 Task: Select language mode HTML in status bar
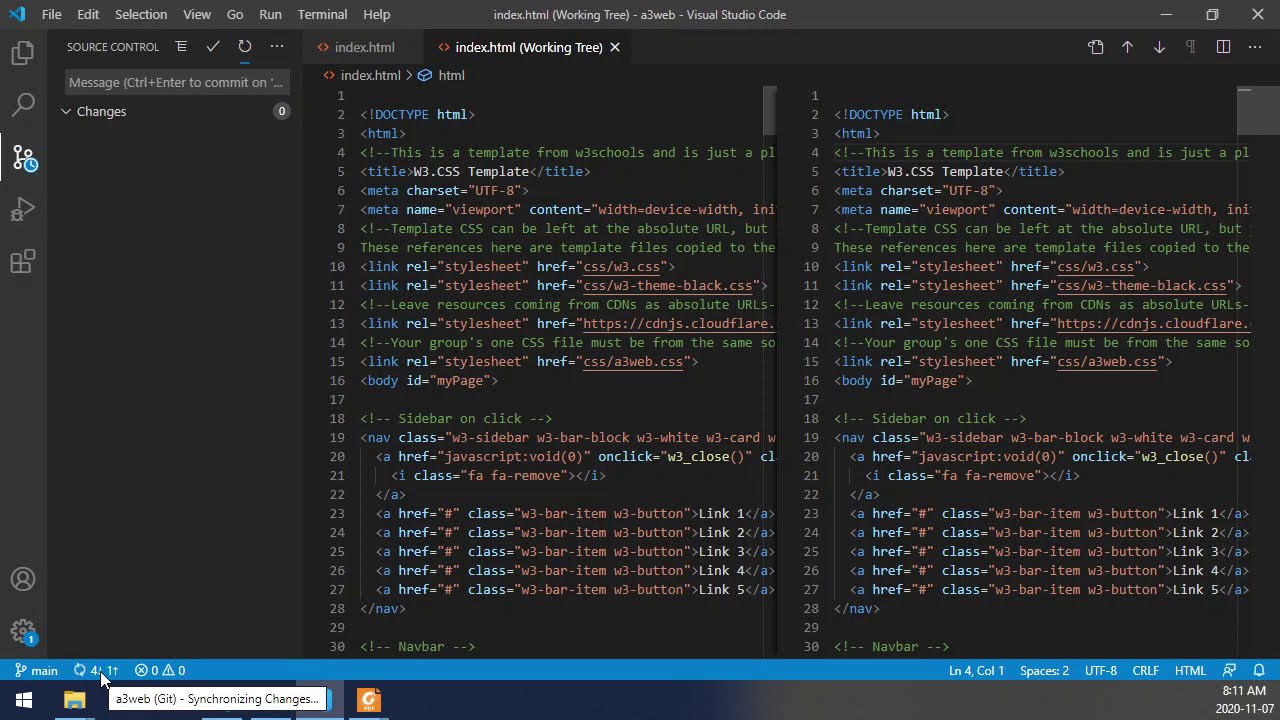(1190, 671)
